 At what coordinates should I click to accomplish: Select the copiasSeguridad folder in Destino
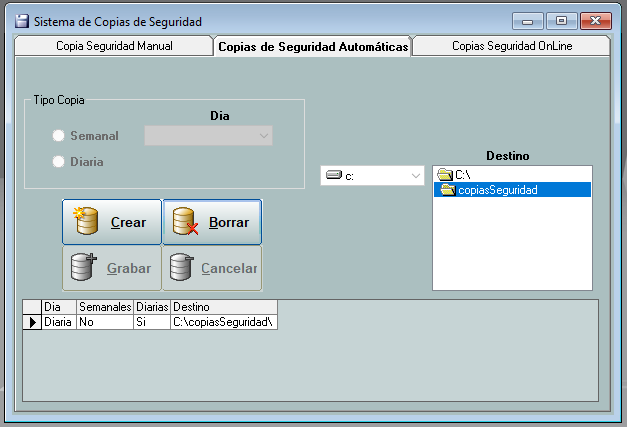tap(512, 190)
